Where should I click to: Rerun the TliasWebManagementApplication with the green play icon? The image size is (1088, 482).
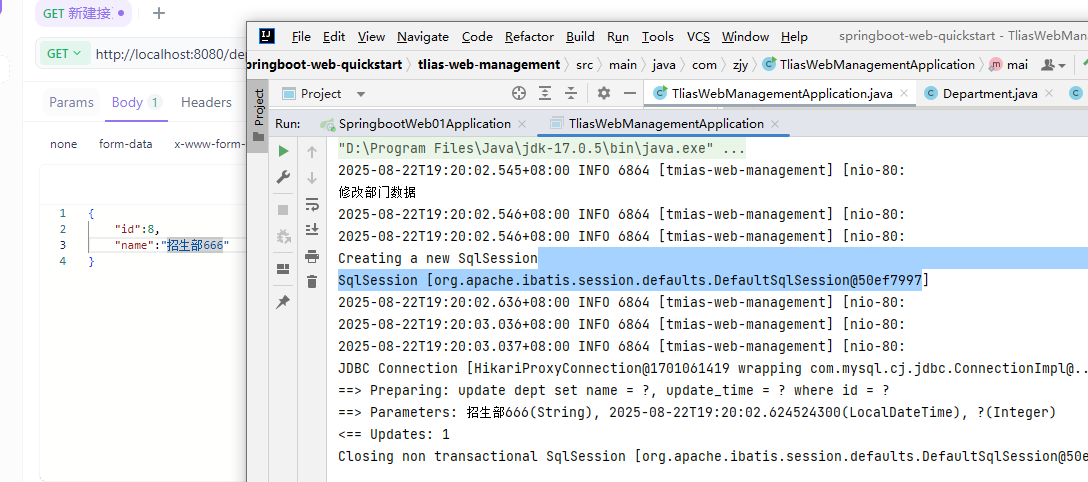coord(283,151)
